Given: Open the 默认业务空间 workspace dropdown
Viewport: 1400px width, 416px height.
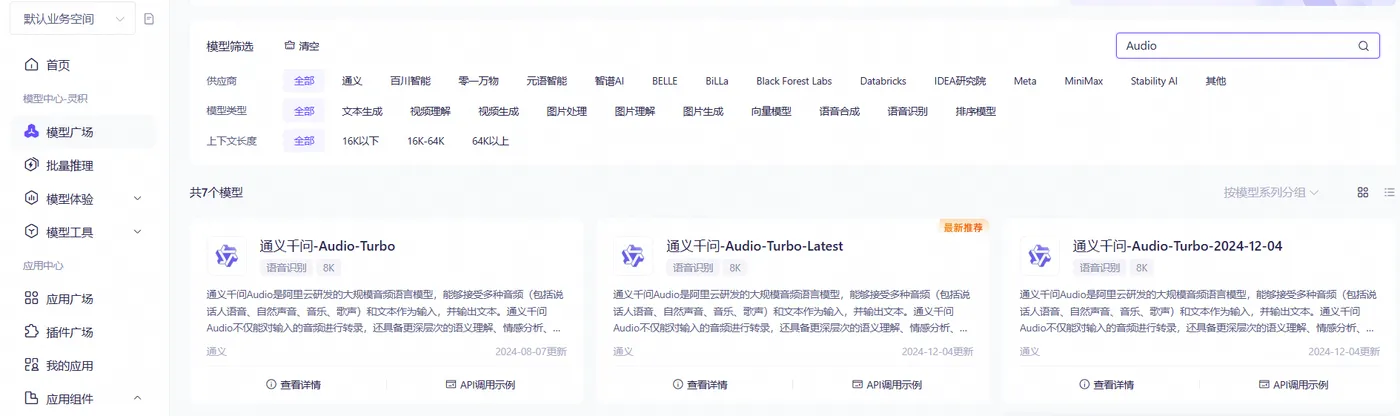Looking at the screenshot, I should click(x=72, y=19).
